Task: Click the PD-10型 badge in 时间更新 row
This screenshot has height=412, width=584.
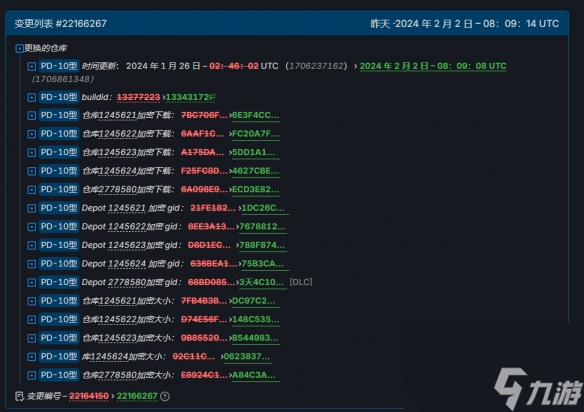Action: [x=59, y=66]
